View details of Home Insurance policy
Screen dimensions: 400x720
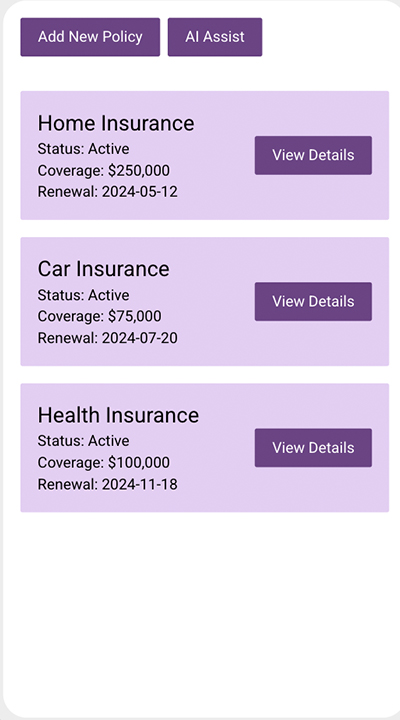pyautogui.click(x=313, y=155)
